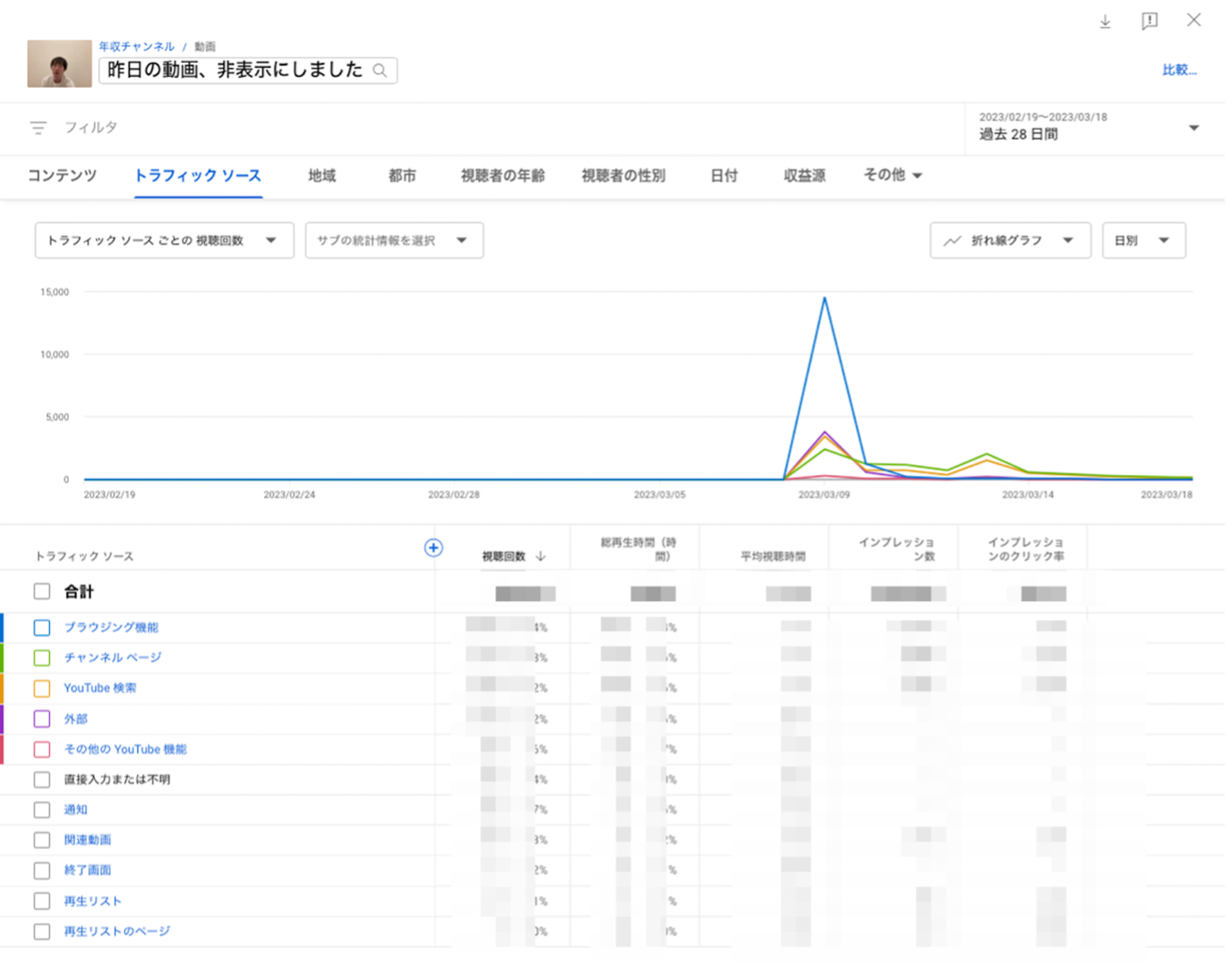Screen dimensions: 1227x980
Task: Switch to the 収益源 tab
Action: 804,176
